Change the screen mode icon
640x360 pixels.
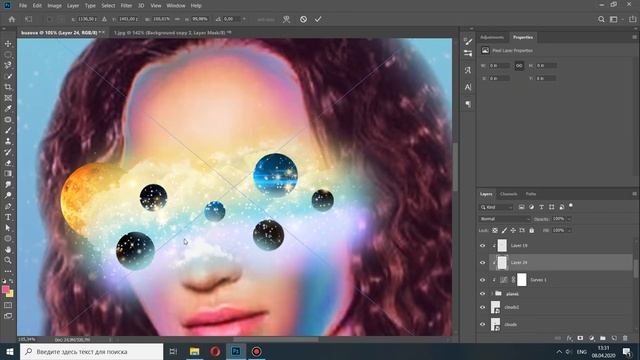coord(8,316)
